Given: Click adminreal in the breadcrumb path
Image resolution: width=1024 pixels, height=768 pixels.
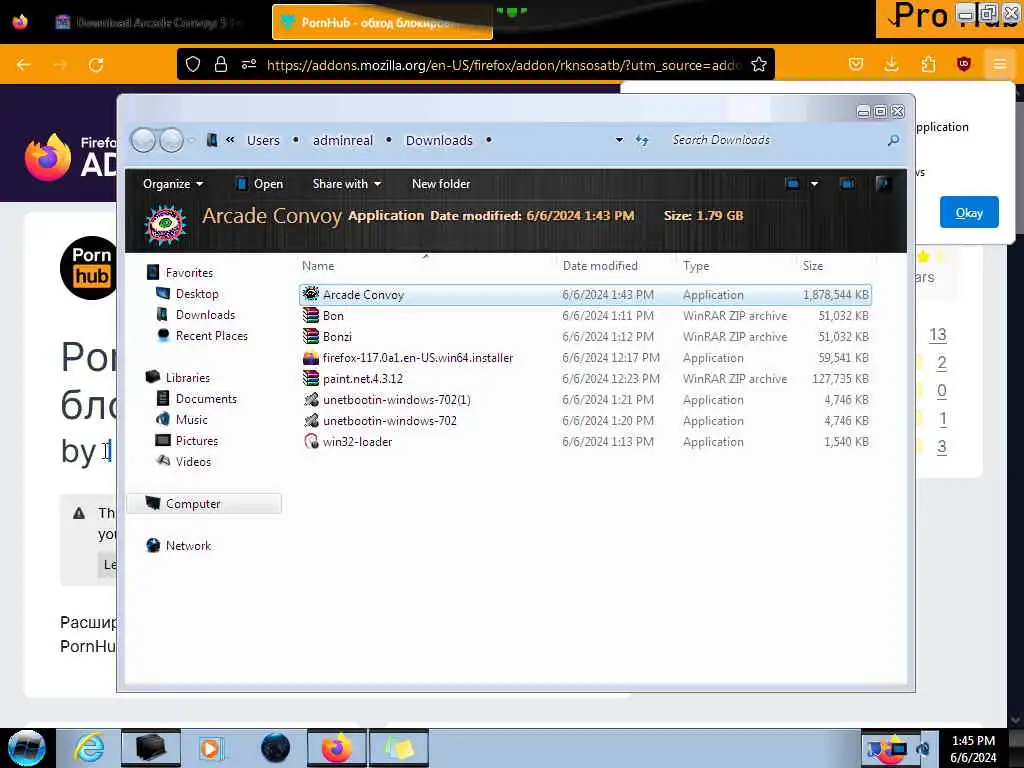Looking at the screenshot, I should coord(343,140).
